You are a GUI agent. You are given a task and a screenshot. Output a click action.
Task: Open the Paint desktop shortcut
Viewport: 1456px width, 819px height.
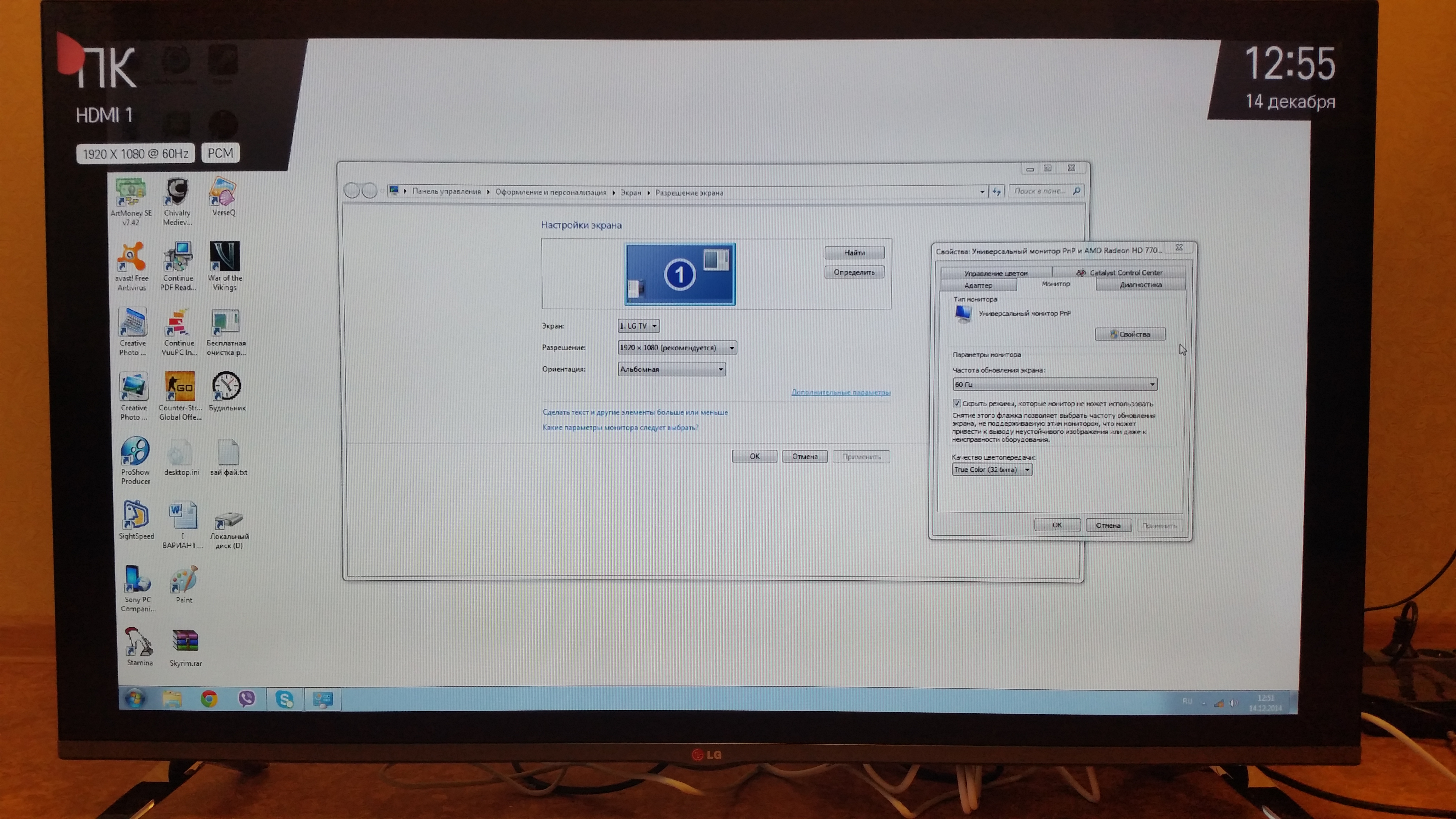click(184, 579)
